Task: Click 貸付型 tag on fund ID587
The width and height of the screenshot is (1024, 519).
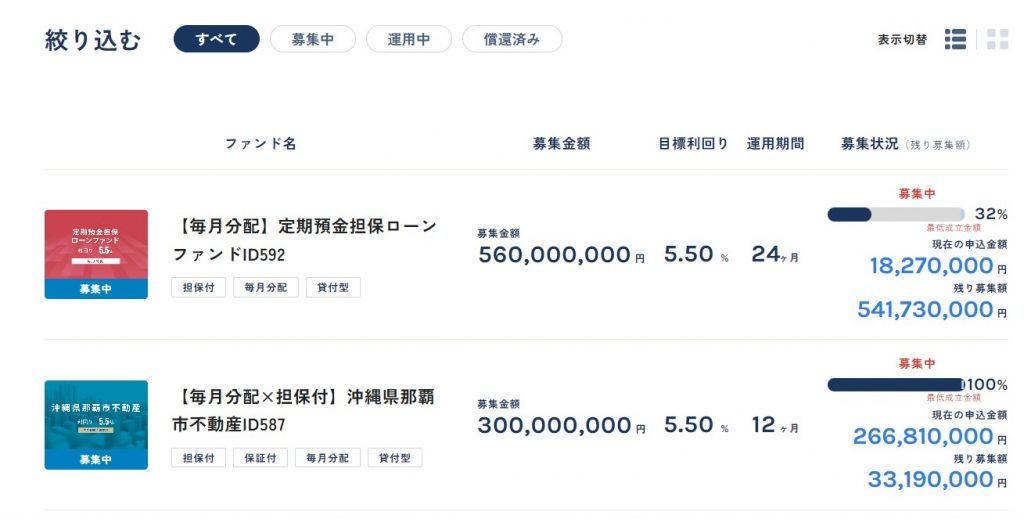Action: pos(395,458)
